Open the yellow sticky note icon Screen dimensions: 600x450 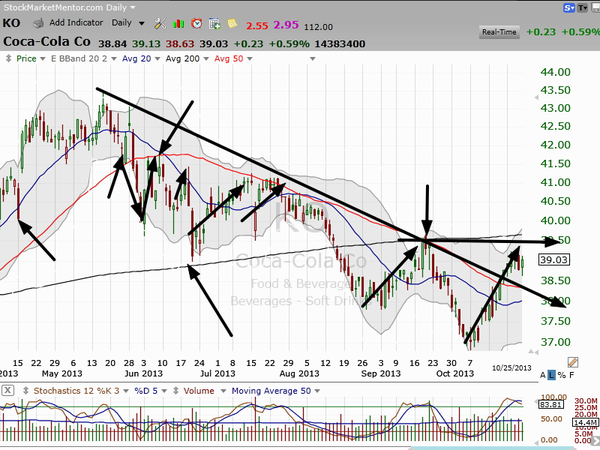[232, 24]
